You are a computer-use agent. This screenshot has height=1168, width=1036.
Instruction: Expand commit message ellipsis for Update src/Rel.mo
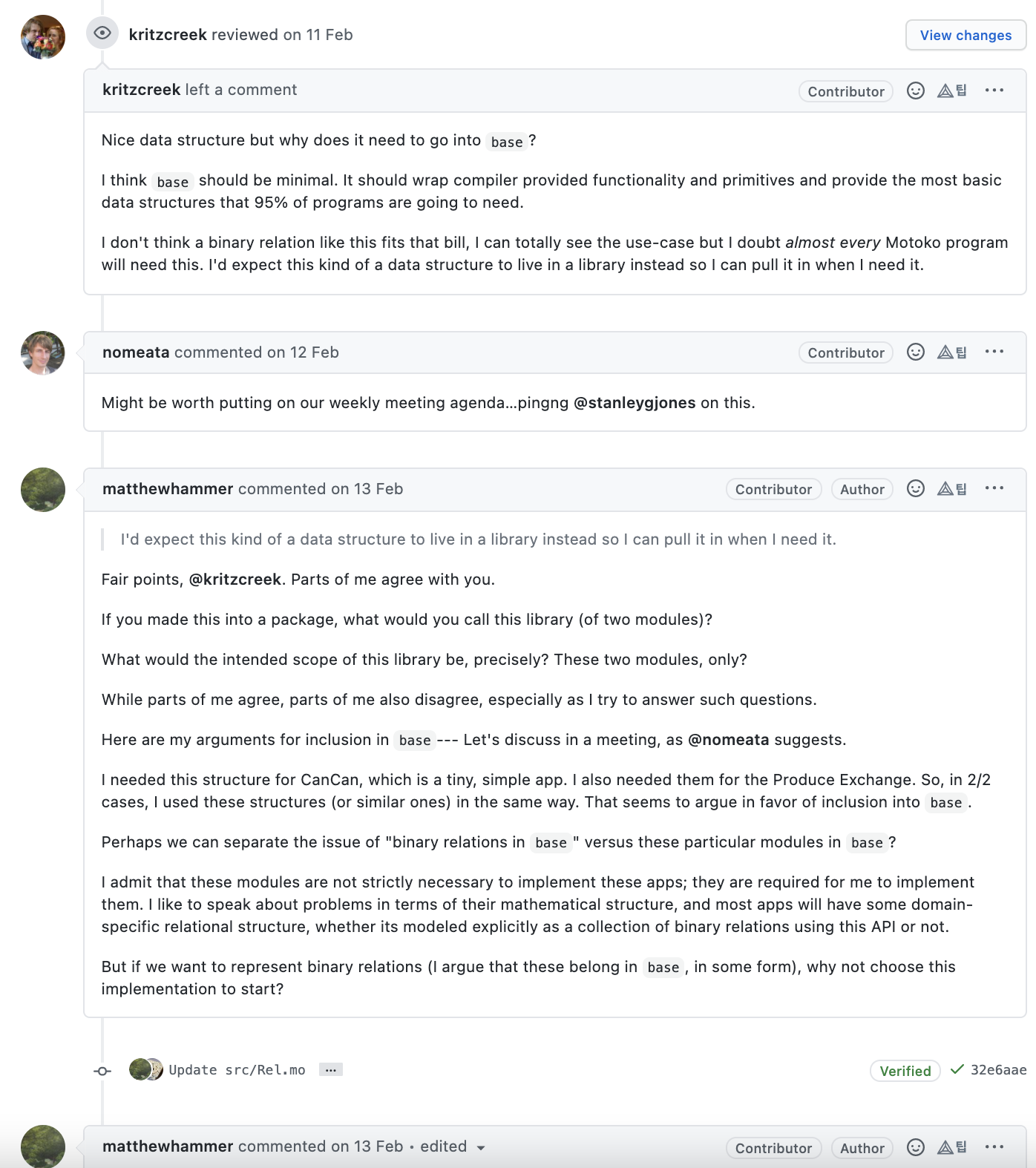click(331, 1069)
